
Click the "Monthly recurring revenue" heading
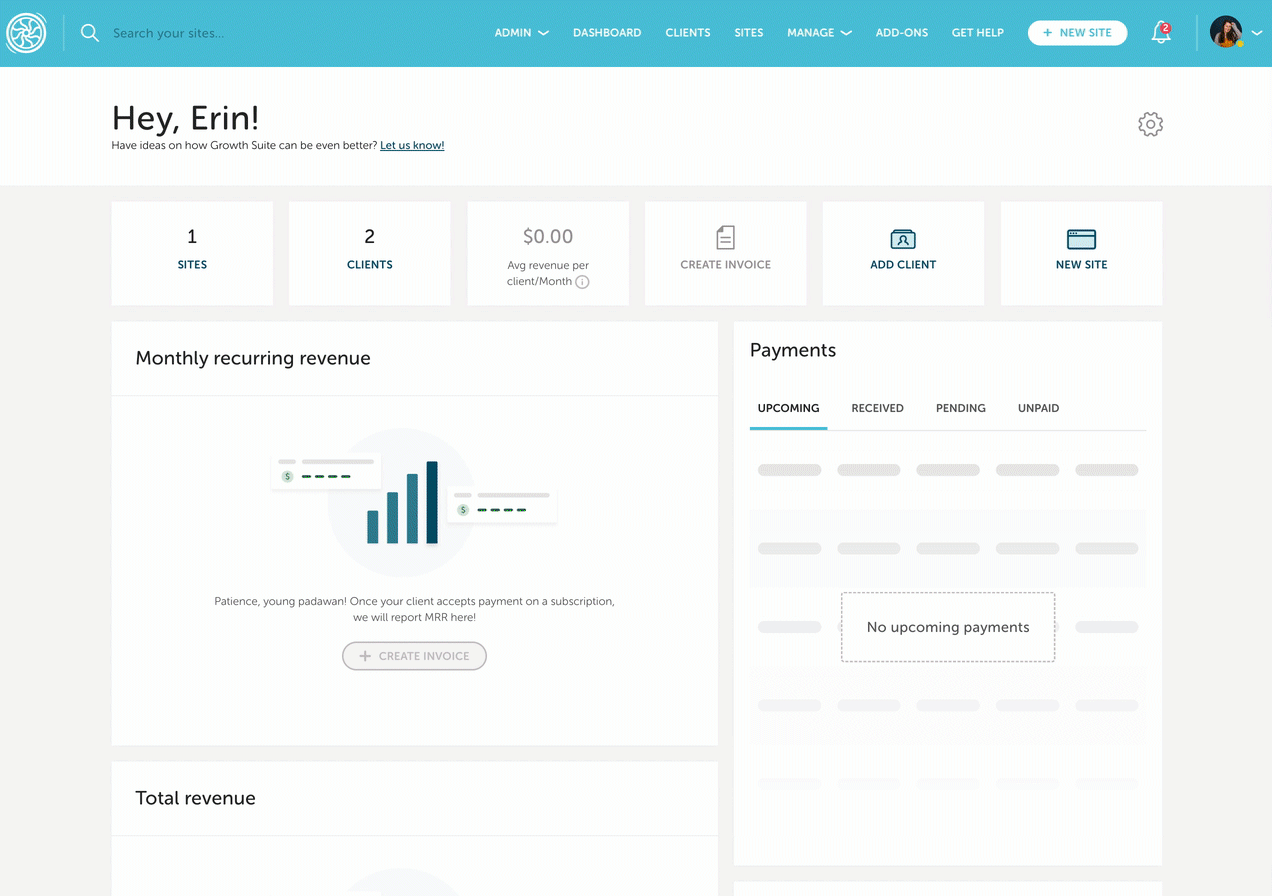253,358
